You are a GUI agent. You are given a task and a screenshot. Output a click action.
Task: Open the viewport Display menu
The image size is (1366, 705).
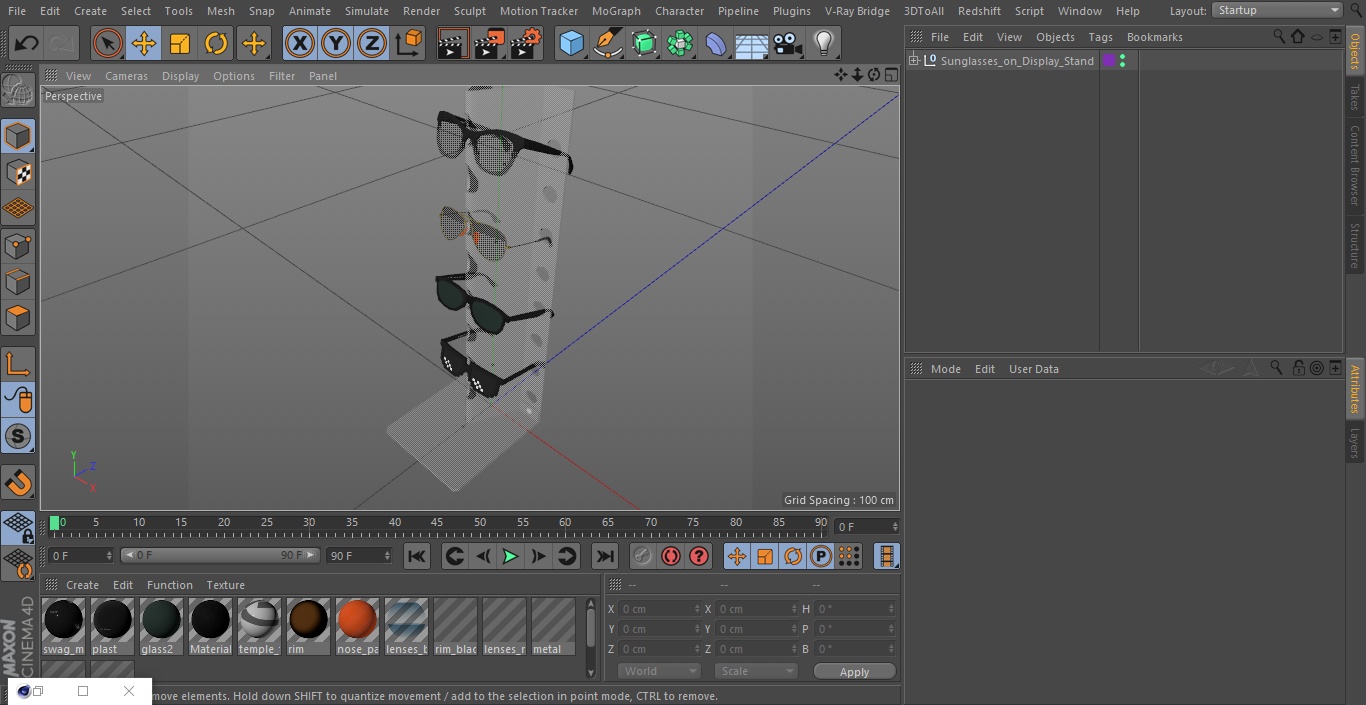[x=180, y=76]
